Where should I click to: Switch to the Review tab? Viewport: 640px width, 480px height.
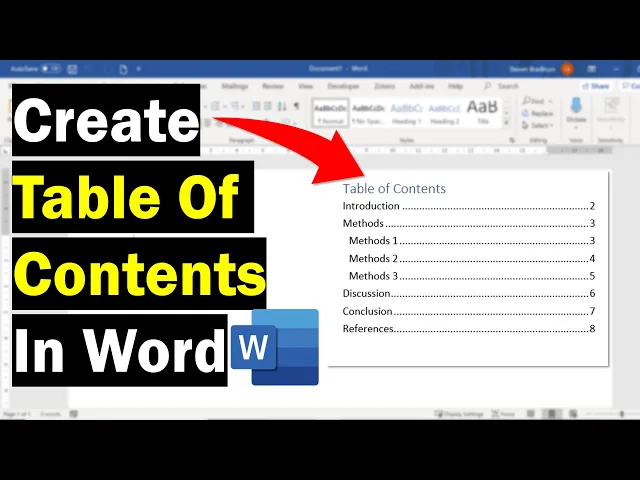pyautogui.click(x=273, y=86)
